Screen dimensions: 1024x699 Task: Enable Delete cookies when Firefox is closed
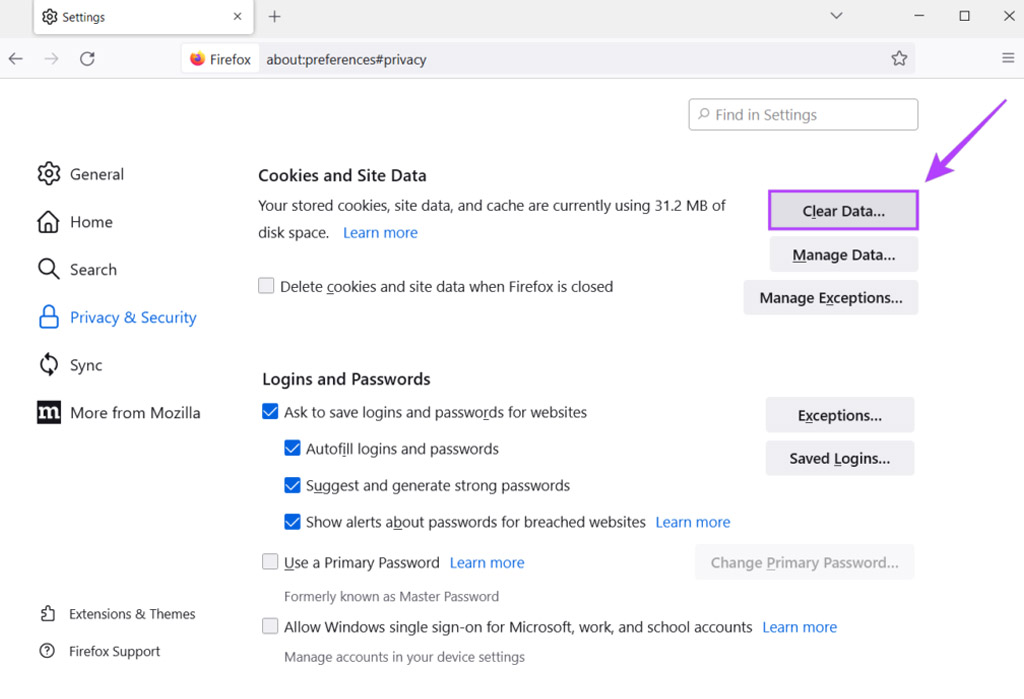coord(266,286)
